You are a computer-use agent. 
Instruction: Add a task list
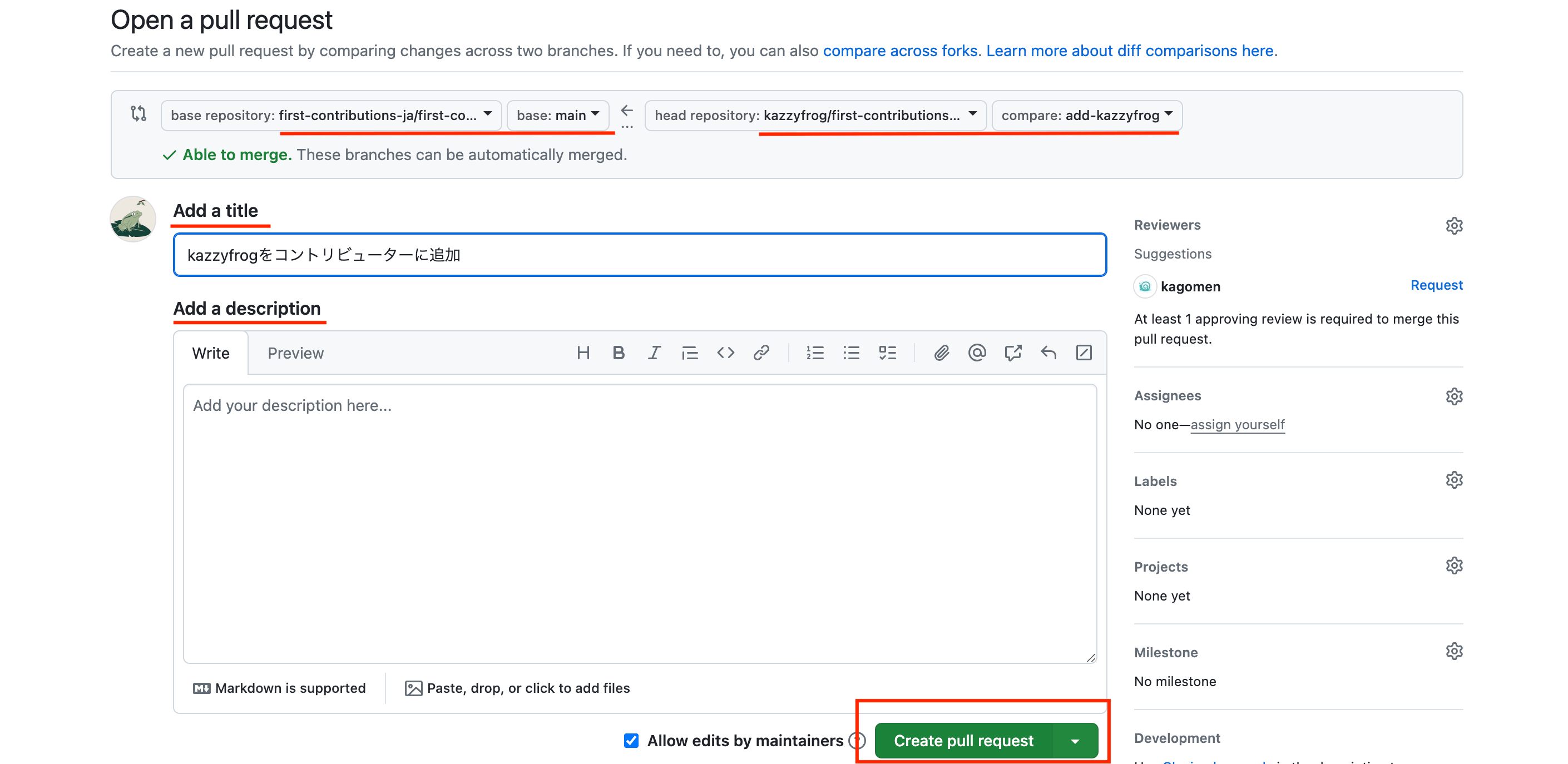click(887, 353)
